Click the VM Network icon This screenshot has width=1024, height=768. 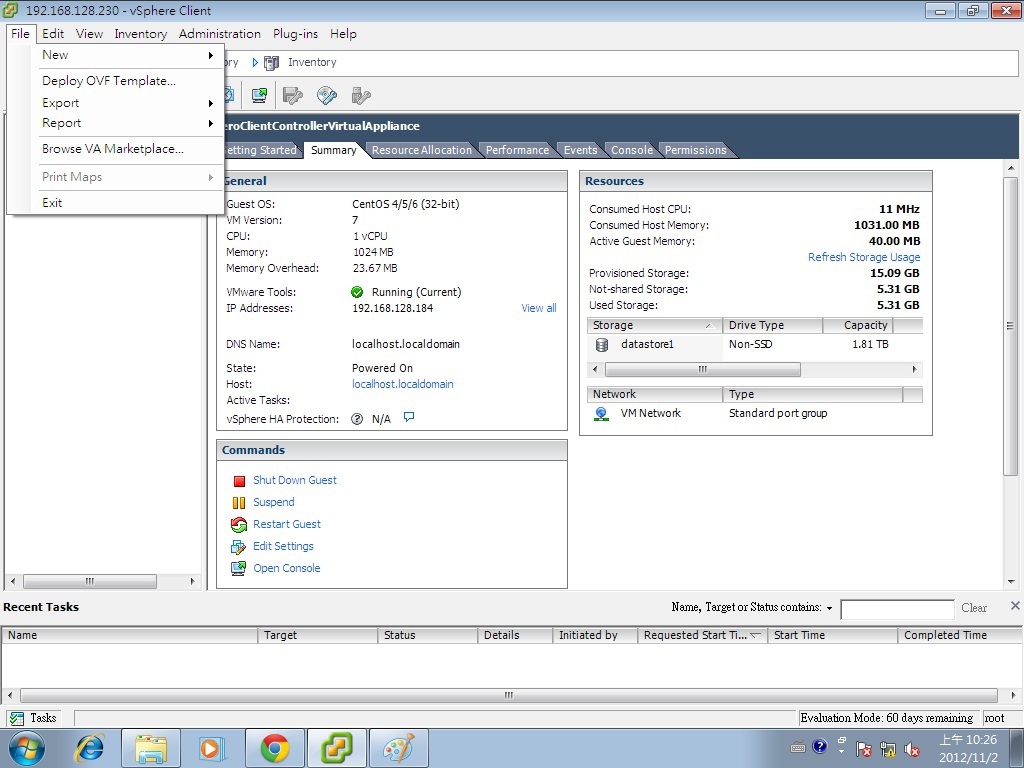click(601, 414)
